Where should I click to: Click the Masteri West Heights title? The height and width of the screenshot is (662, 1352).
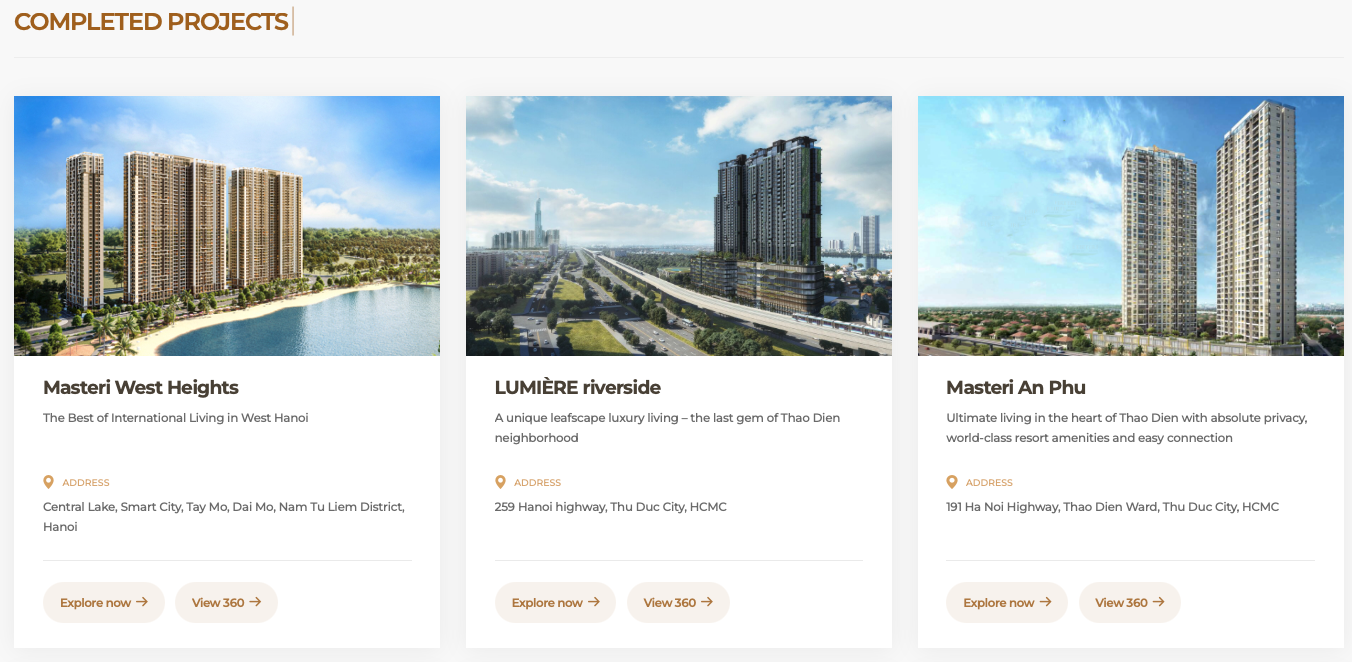coord(141,387)
